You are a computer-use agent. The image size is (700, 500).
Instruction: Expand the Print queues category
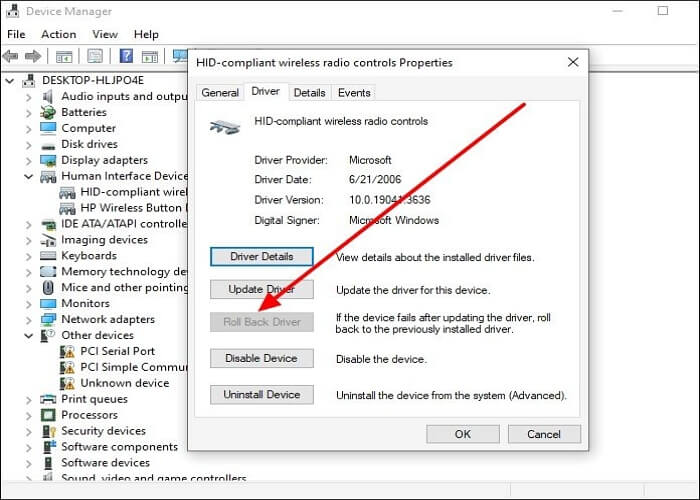[29, 400]
